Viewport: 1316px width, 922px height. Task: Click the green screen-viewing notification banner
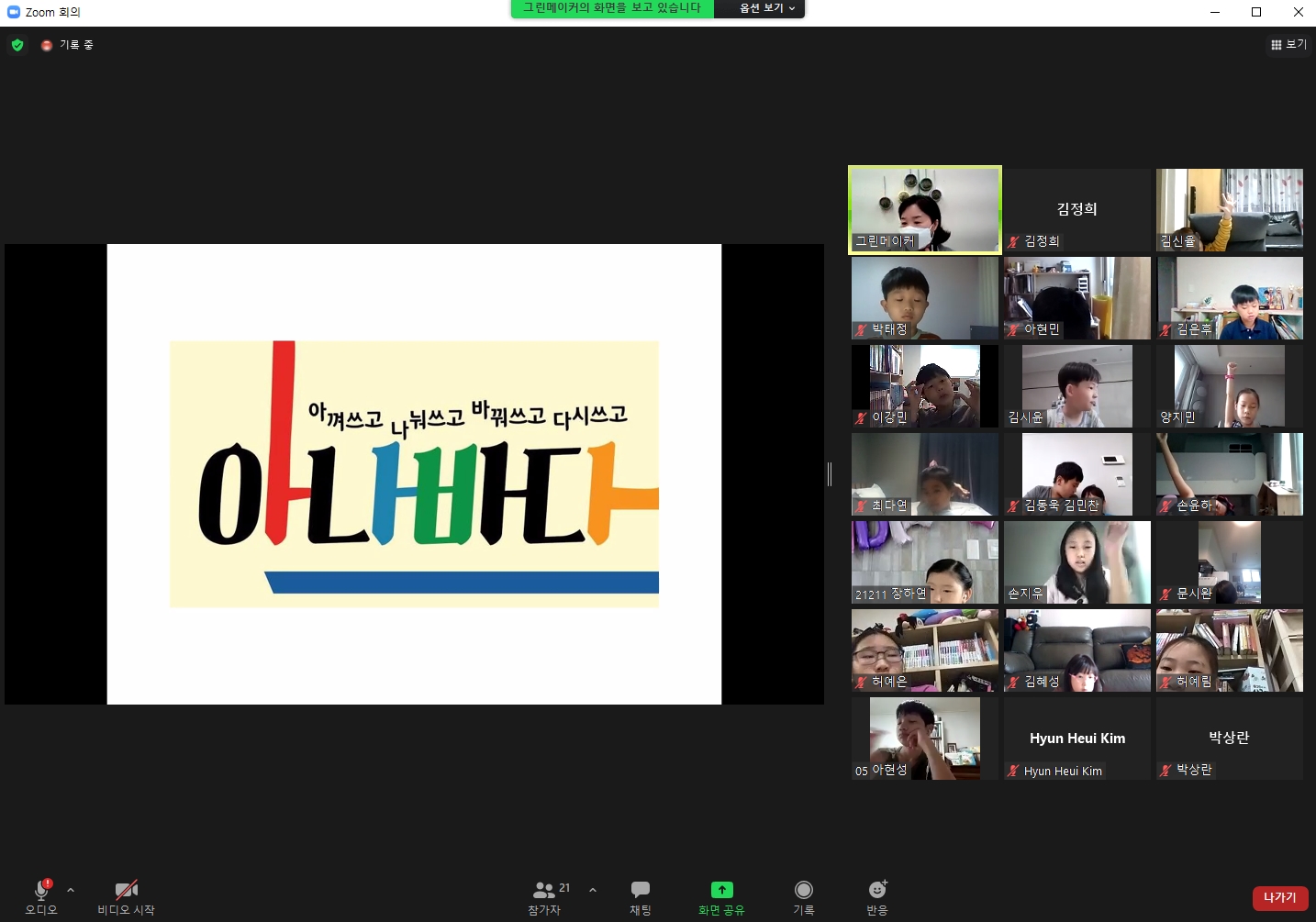tap(612, 8)
